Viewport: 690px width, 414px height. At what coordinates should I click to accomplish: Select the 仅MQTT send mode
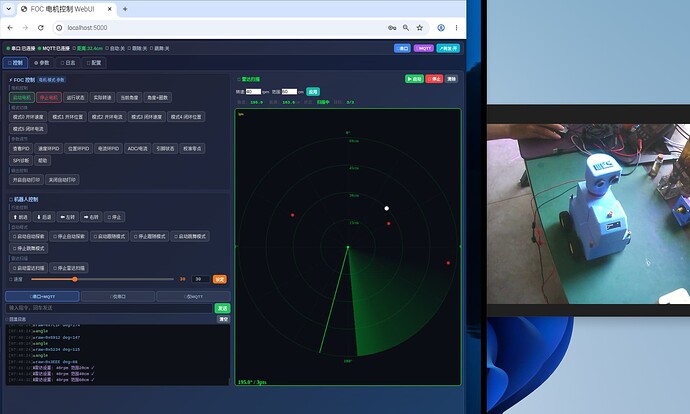click(x=193, y=297)
